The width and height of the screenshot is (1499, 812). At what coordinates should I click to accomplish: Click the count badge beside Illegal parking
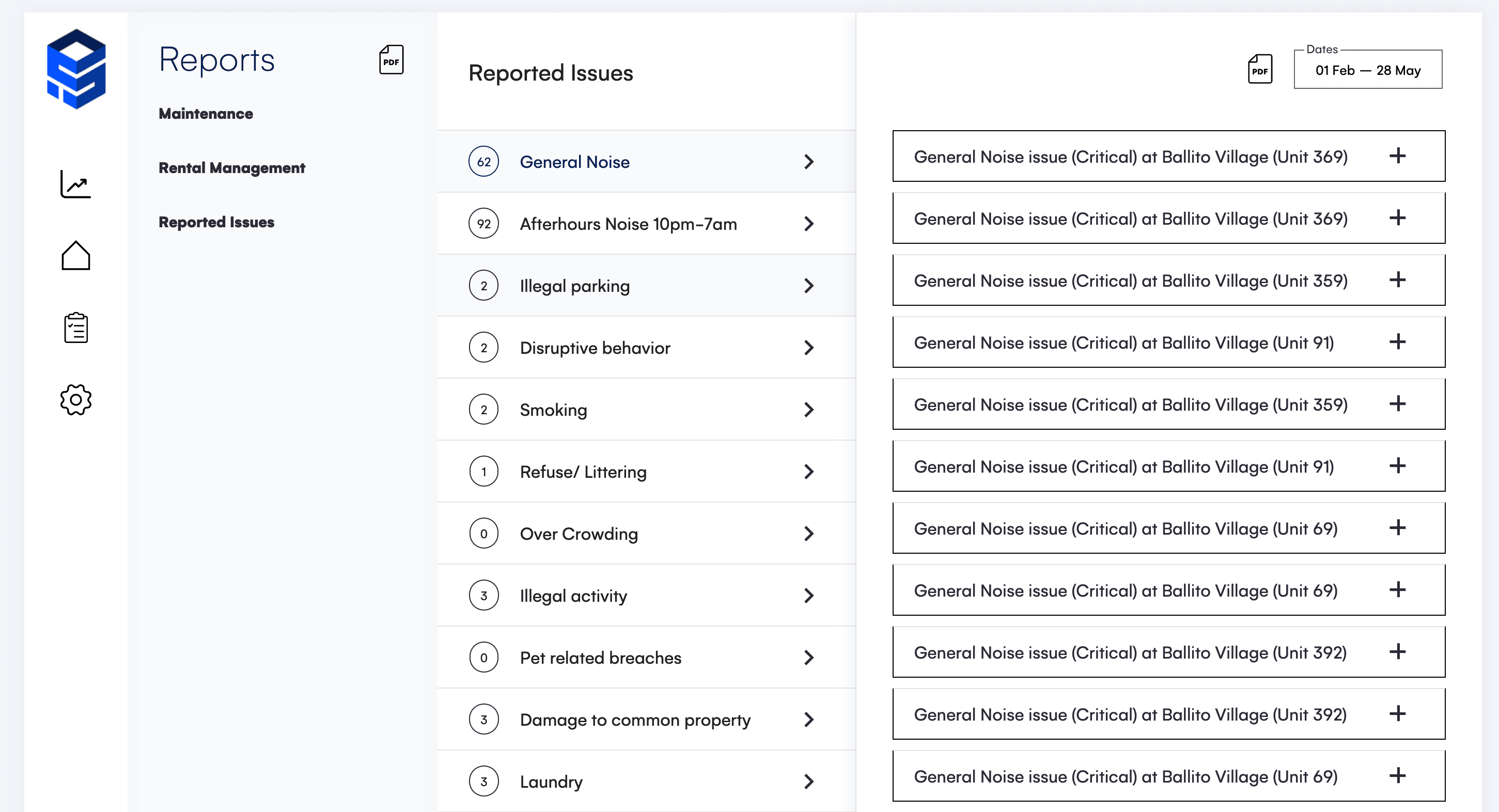[483, 285]
